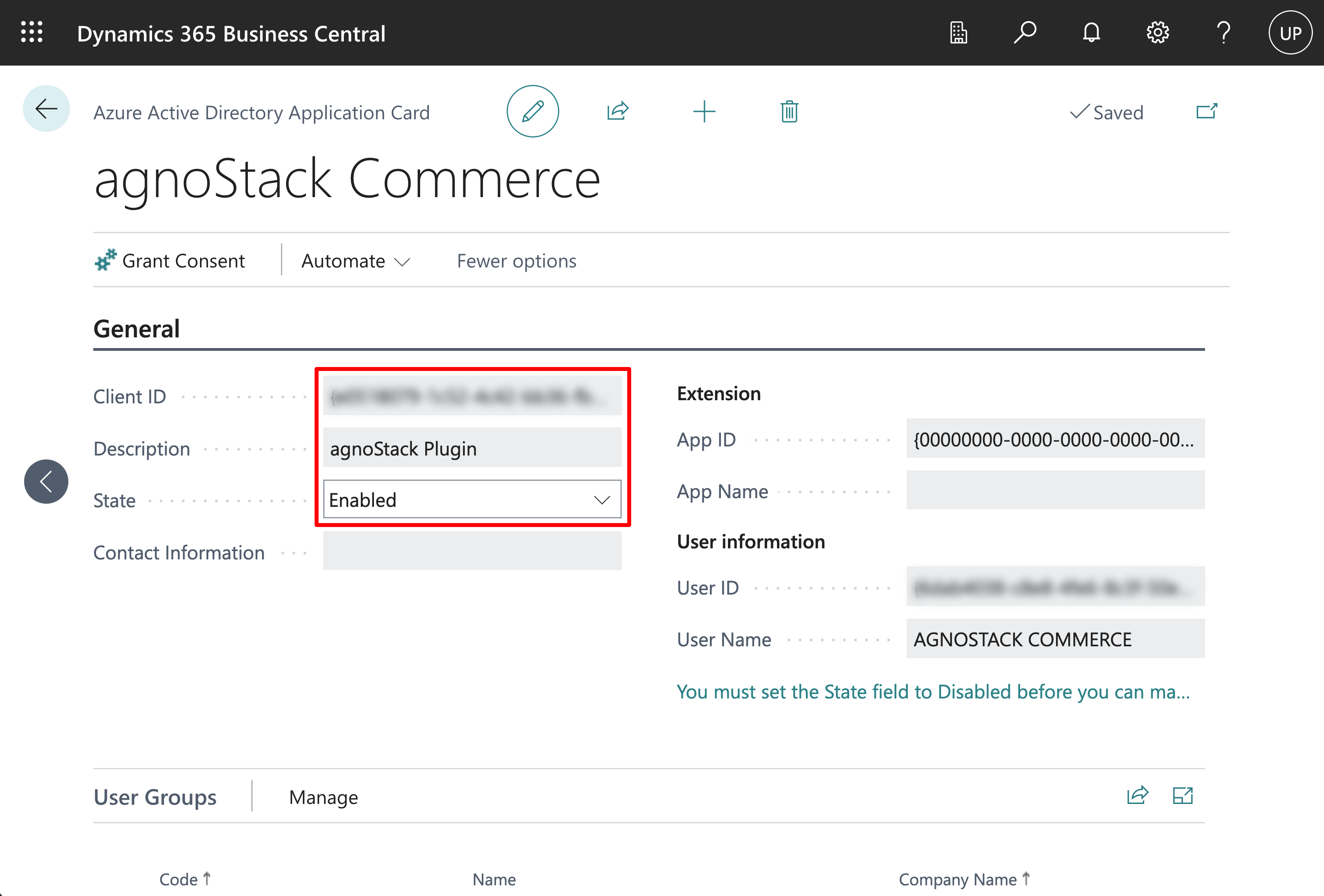Open the State Enabled dropdown

pos(472,499)
